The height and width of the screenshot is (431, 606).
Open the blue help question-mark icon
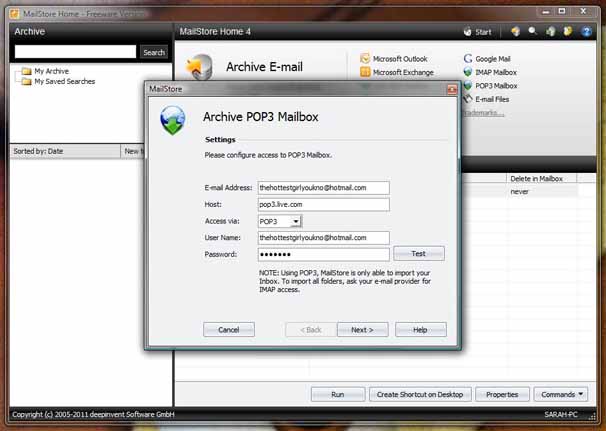(x=586, y=31)
